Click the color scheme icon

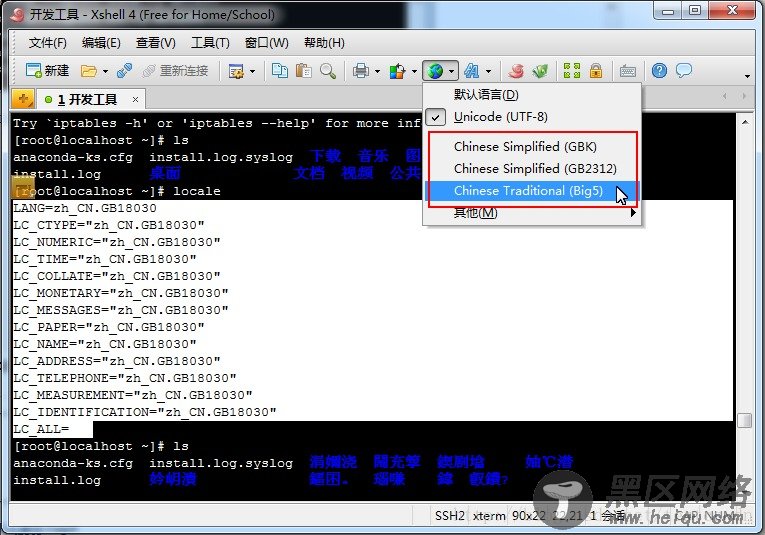tap(397, 71)
